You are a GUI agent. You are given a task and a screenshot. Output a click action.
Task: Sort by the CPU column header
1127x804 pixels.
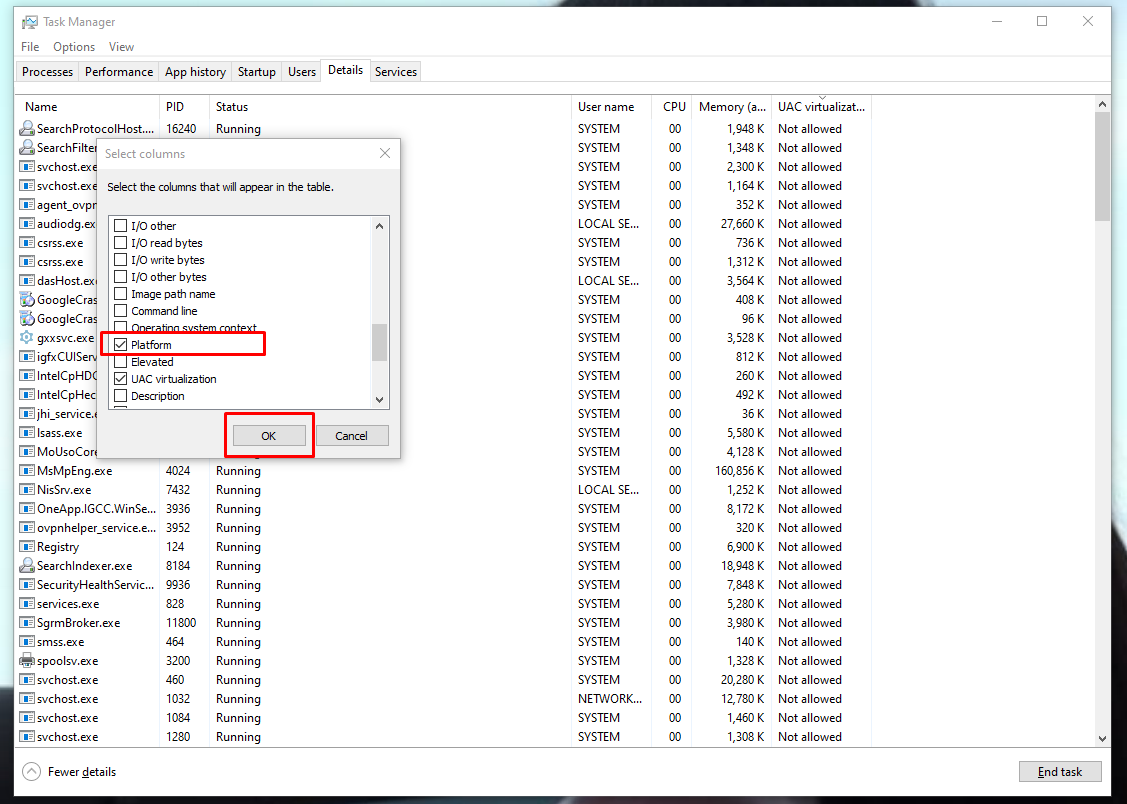click(672, 106)
